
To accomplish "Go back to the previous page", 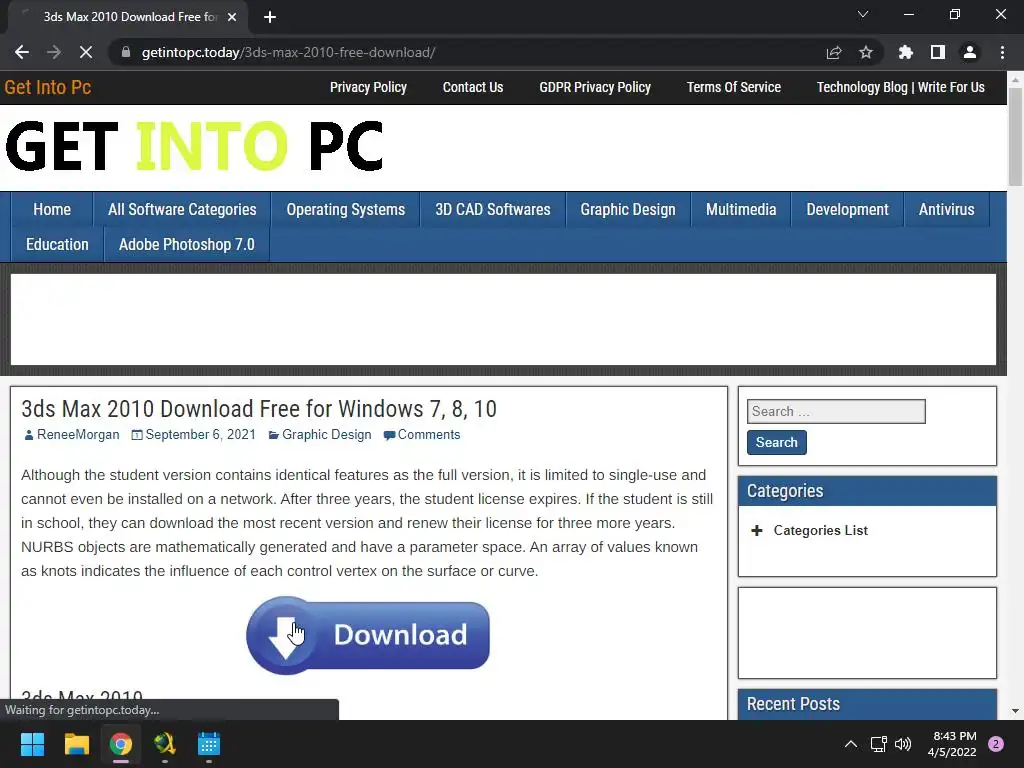I will (22, 52).
